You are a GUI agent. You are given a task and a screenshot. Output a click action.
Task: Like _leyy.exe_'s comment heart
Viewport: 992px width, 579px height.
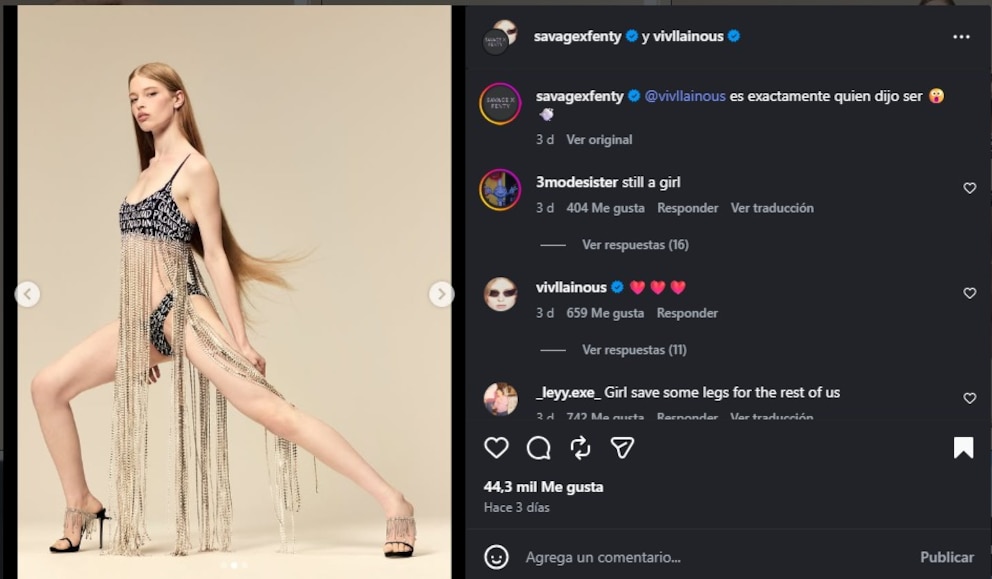click(x=969, y=398)
